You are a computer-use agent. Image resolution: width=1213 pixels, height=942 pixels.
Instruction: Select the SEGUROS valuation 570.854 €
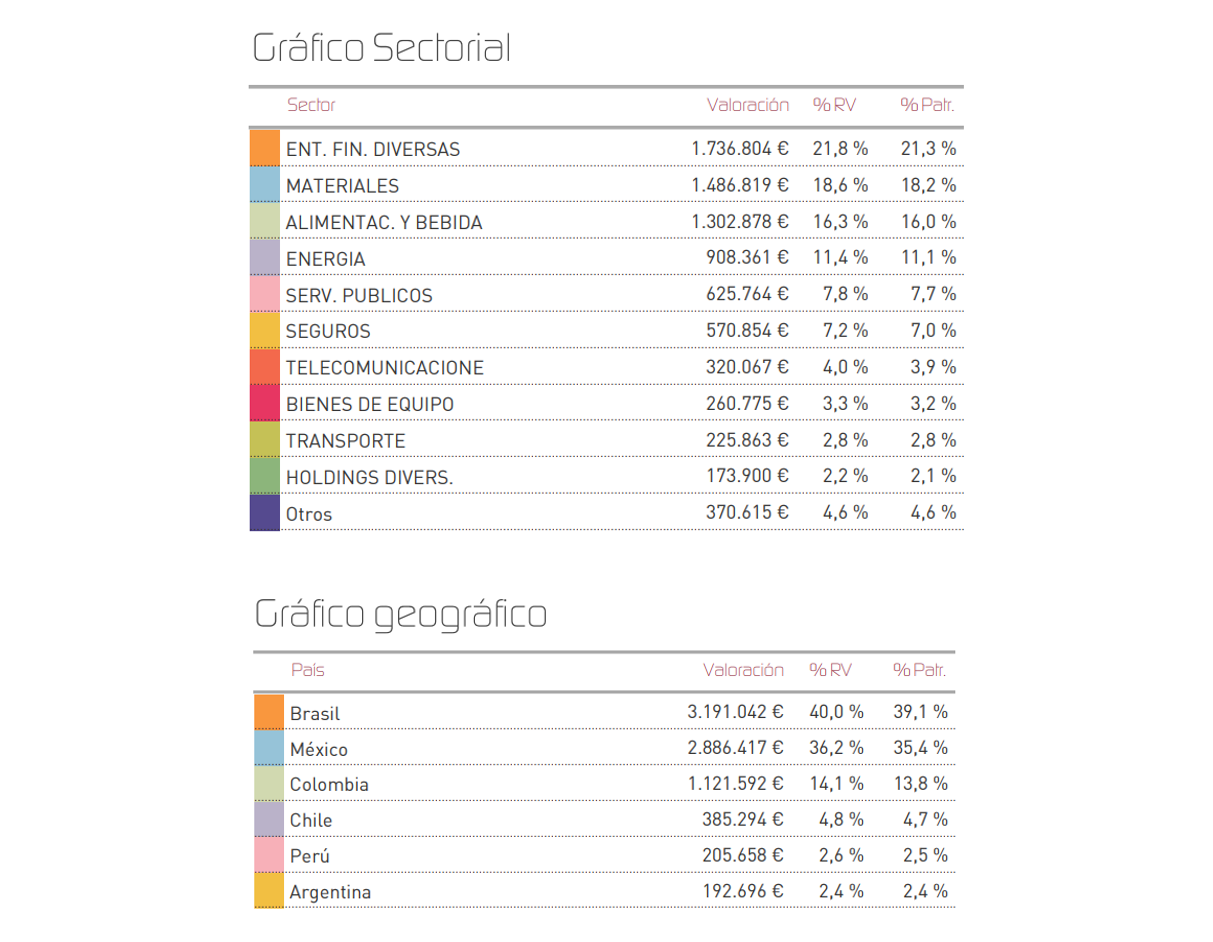point(748,330)
